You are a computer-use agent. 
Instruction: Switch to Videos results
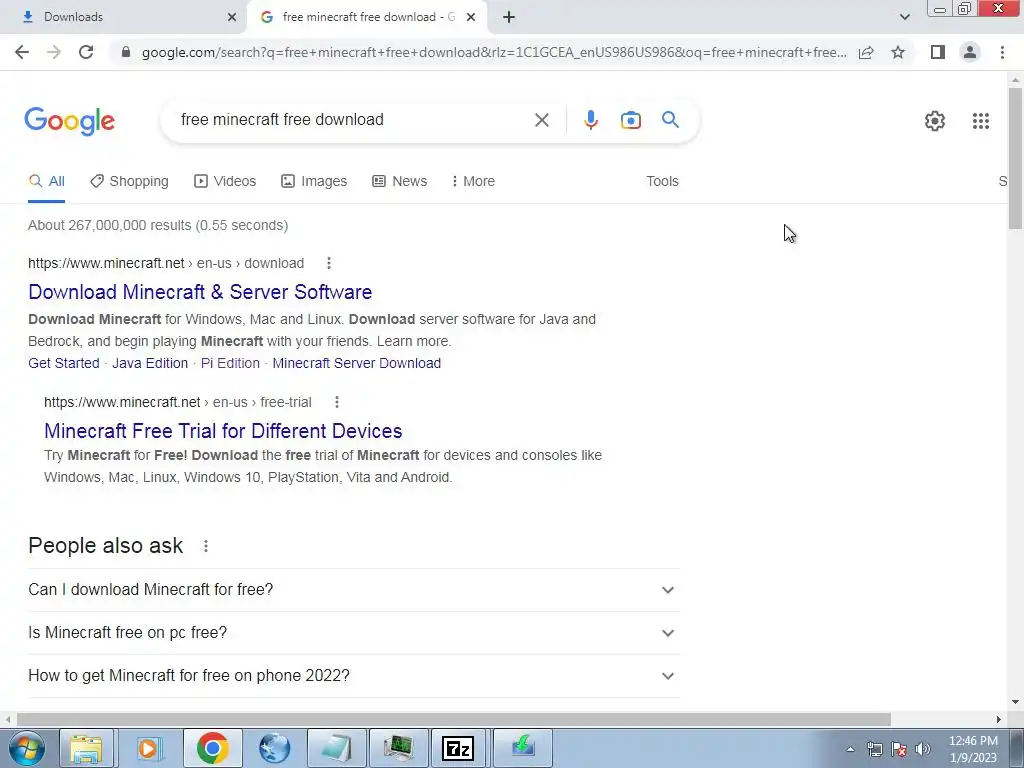click(225, 182)
